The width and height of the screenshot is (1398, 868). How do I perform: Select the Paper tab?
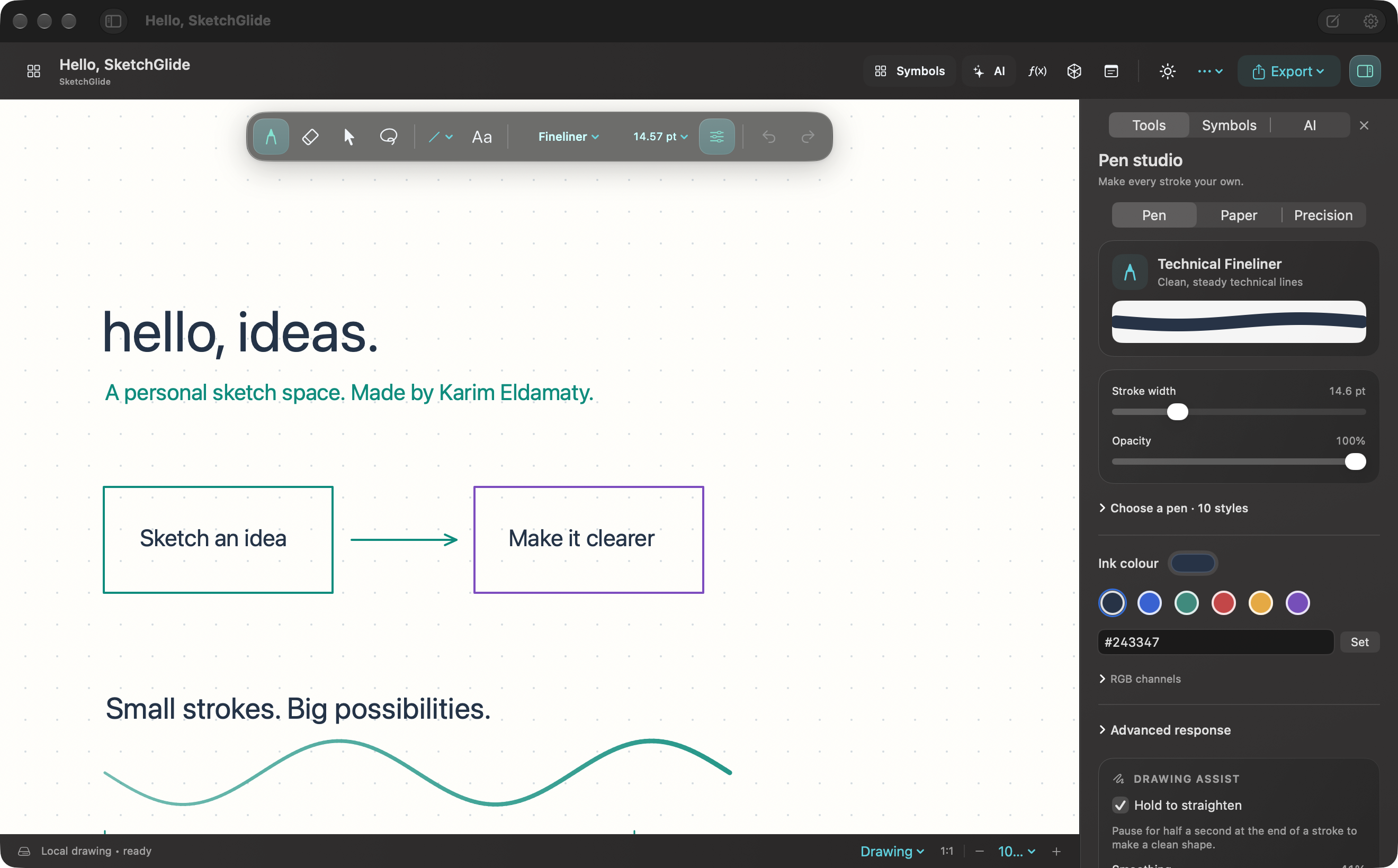[x=1238, y=215]
